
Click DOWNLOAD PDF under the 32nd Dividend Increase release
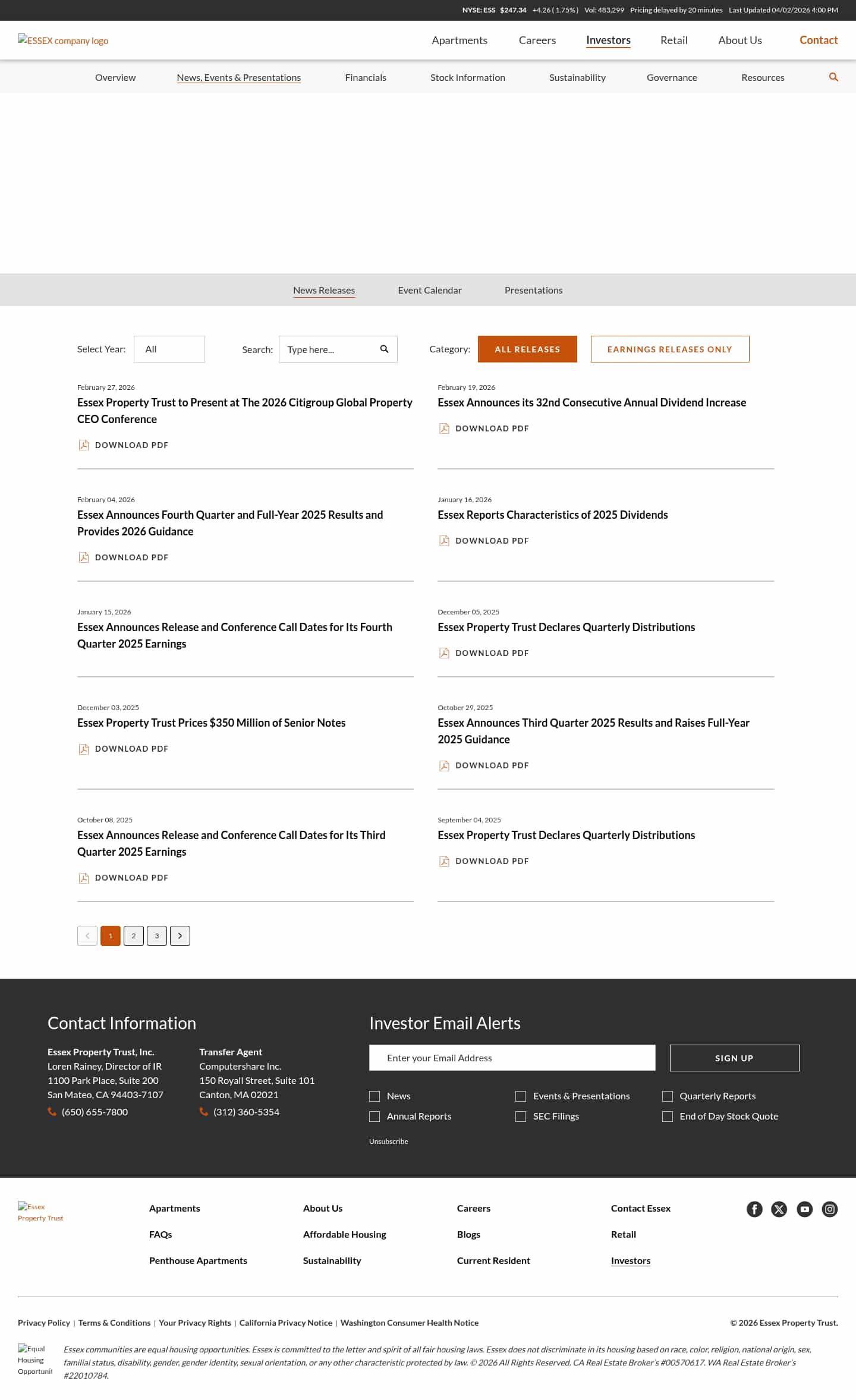tap(492, 428)
